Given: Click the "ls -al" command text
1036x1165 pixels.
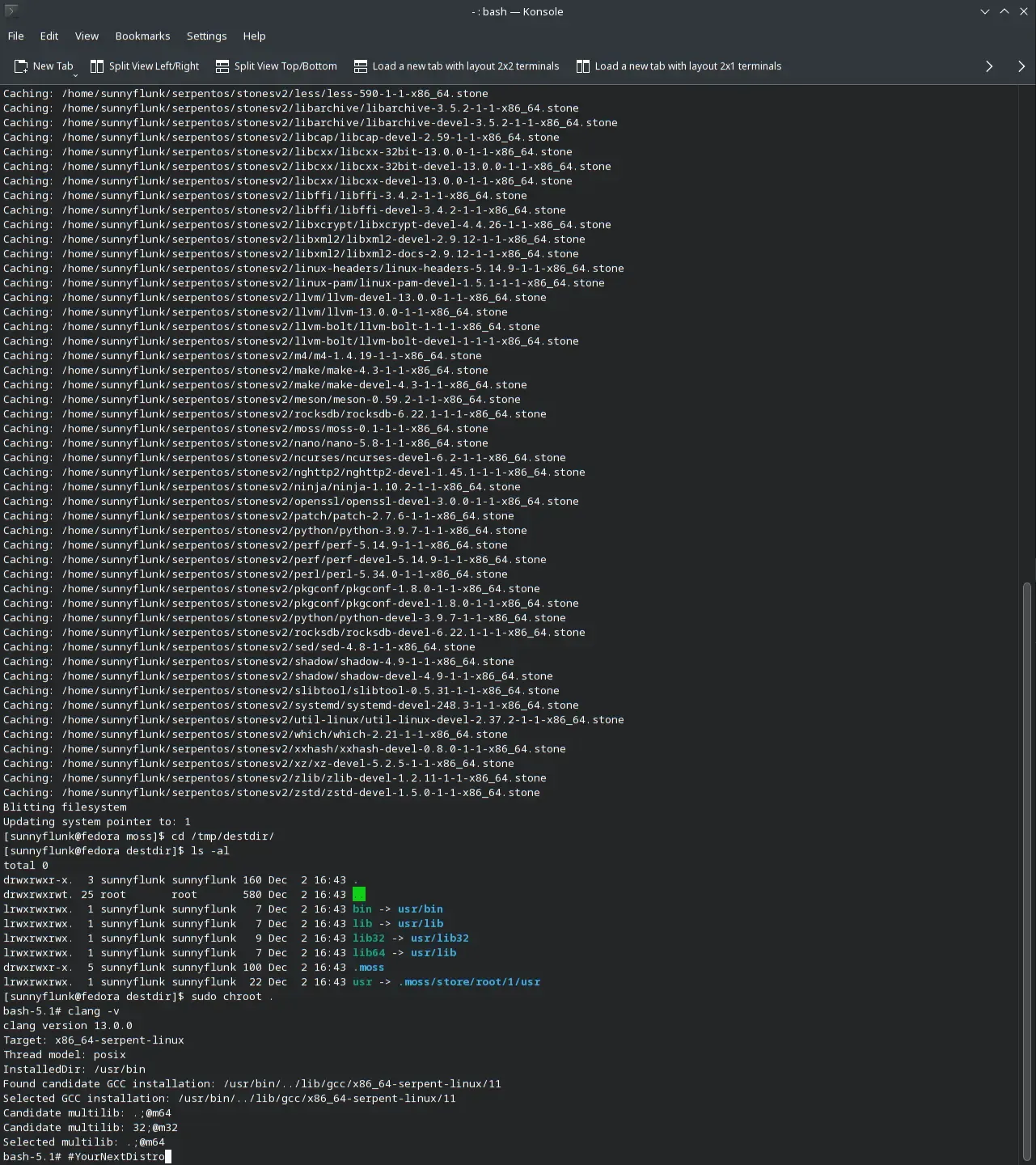Looking at the screenshot, I should pyautogui.click(x=210, y=851).
